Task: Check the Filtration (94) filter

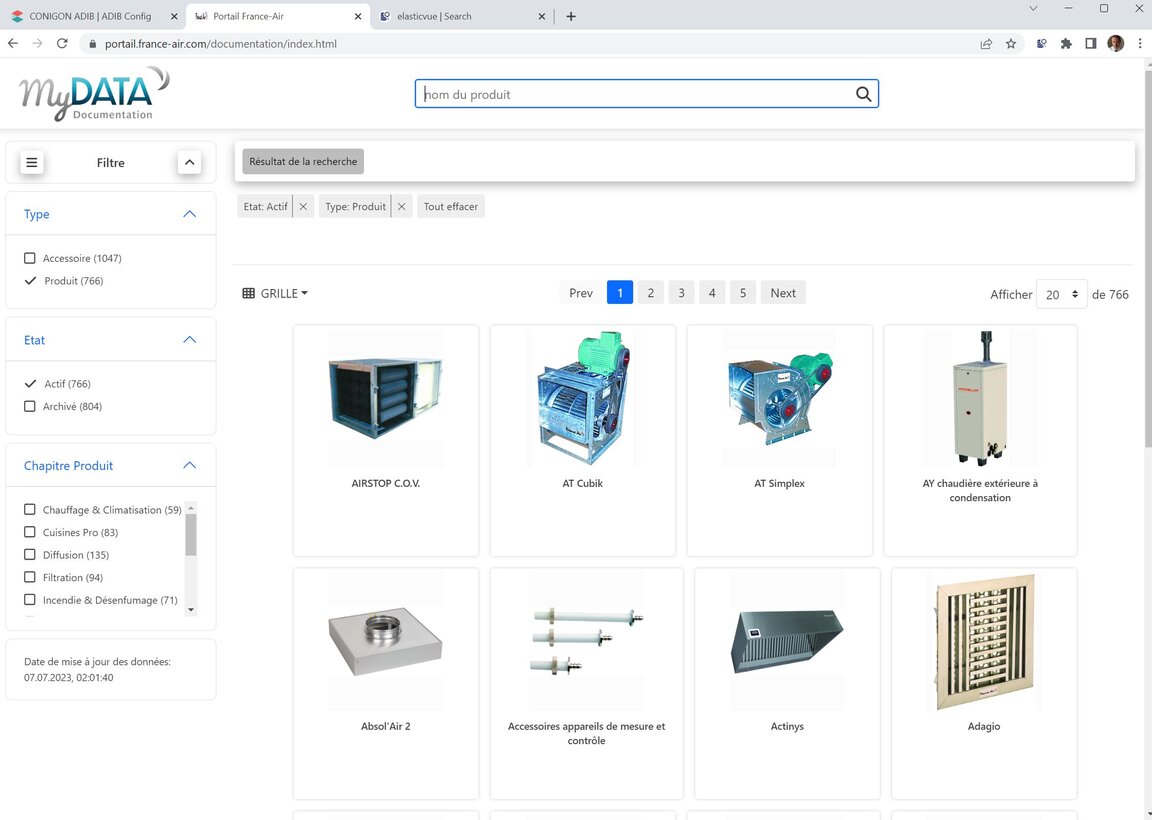Action: [29, 578]
